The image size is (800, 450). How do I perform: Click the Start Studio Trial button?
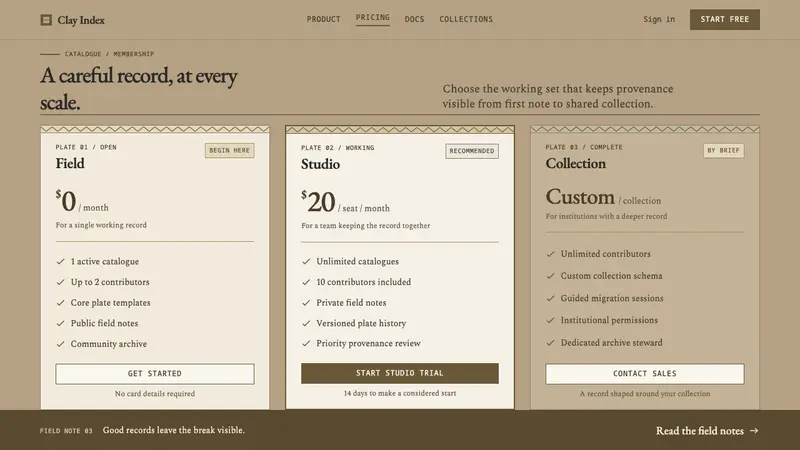(400, 373)
